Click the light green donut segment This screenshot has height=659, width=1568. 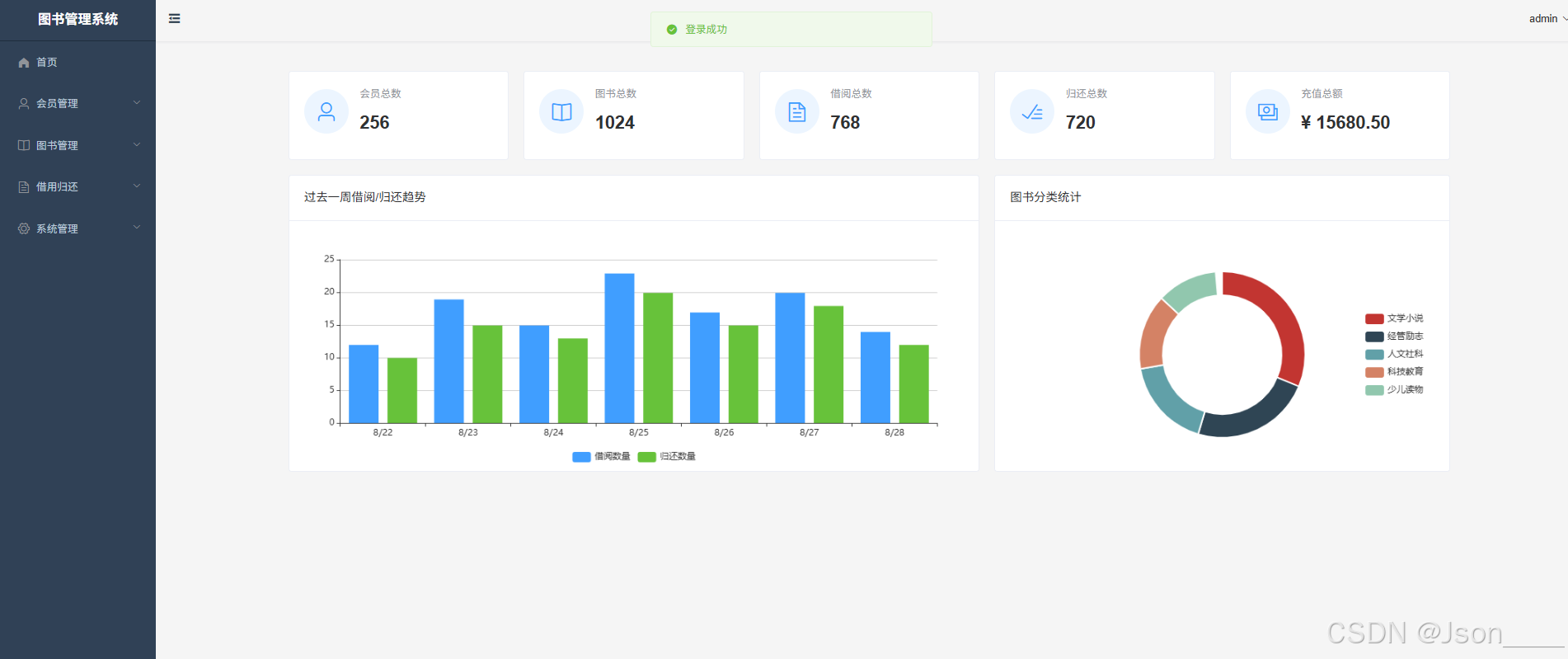1191,289
